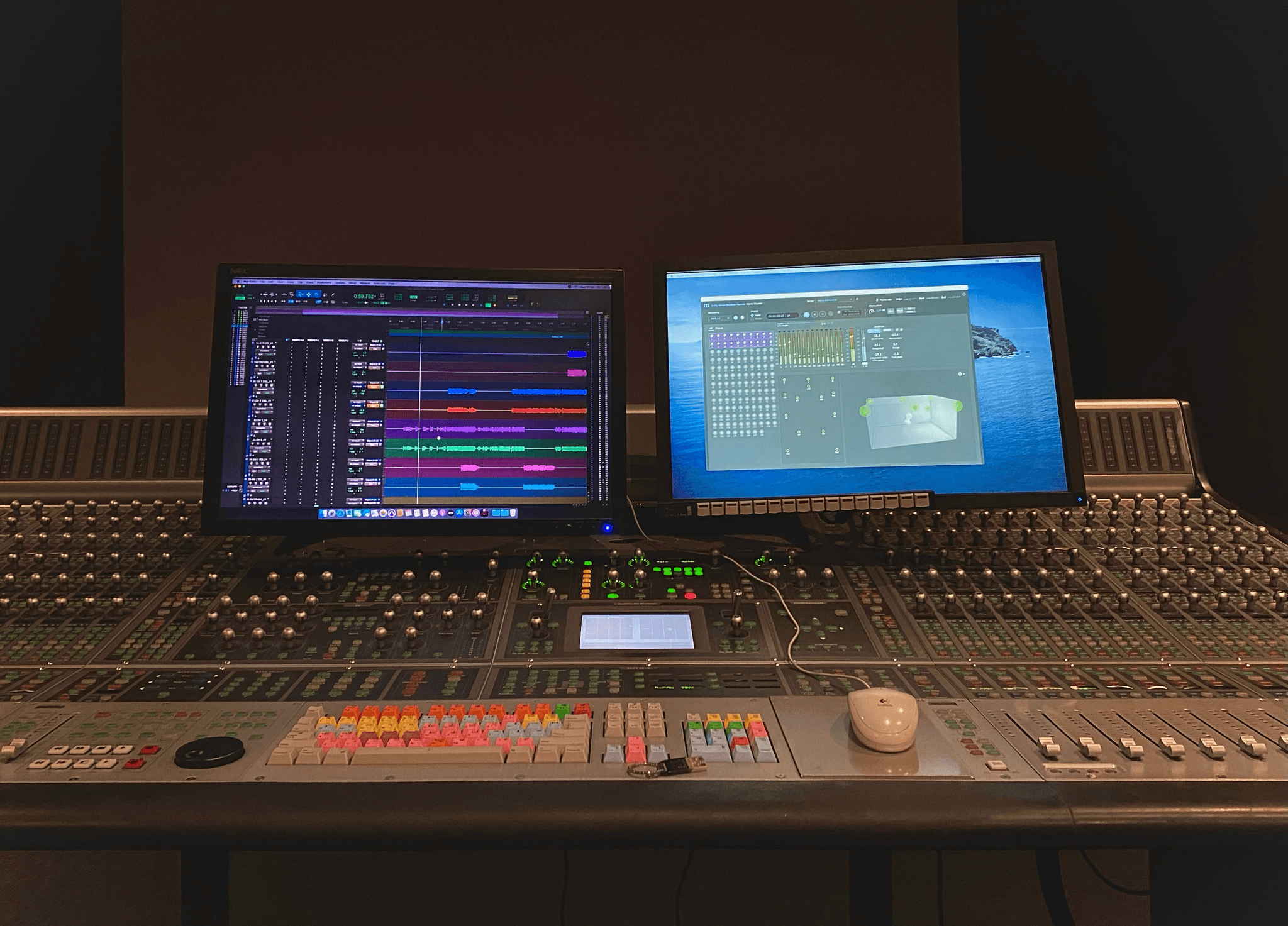Open the Pro Tools application menu
Viewport: 1288px width, 926px height.
point(250,281)
